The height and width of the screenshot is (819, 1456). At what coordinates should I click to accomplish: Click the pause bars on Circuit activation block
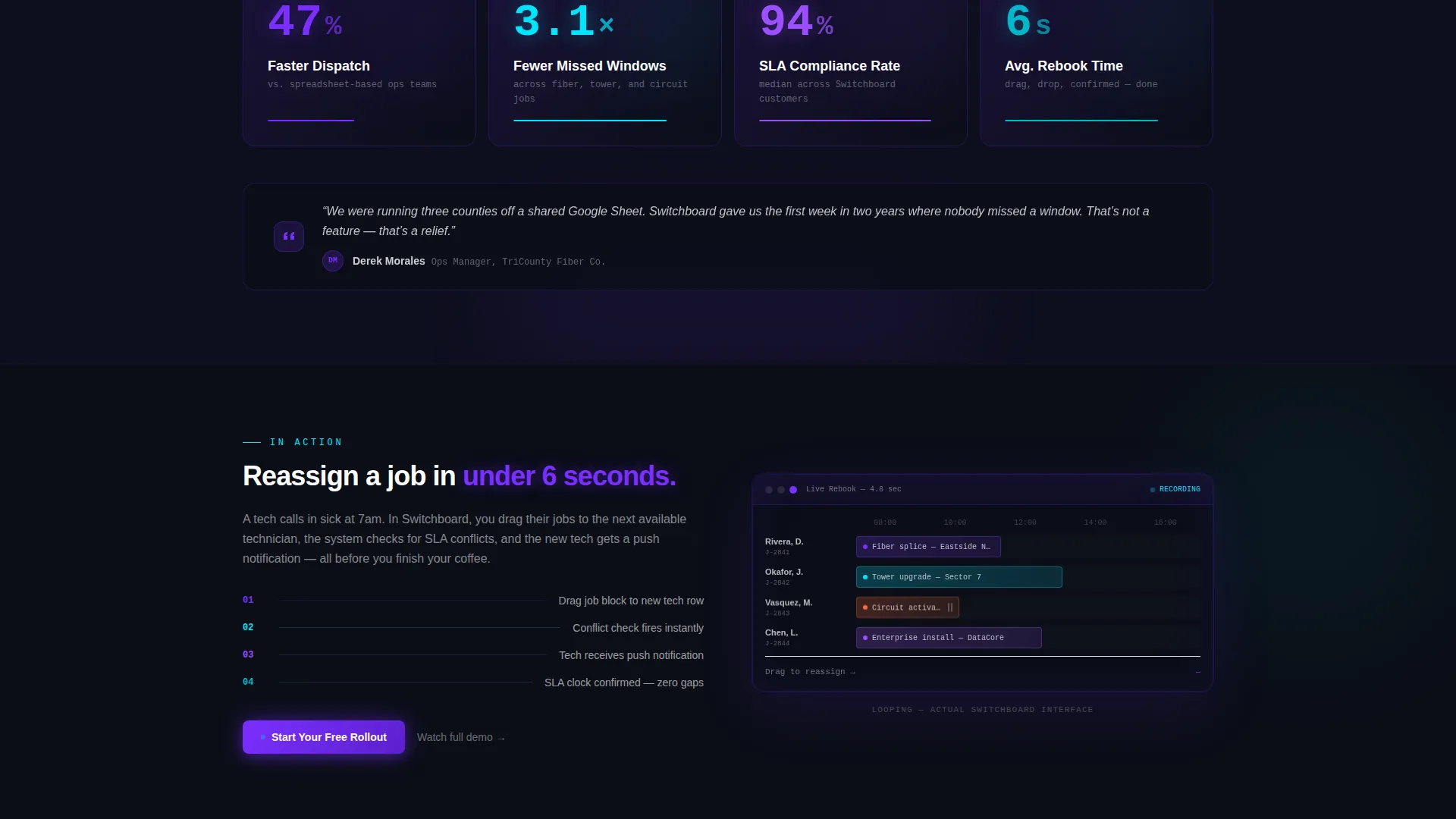coord(950,607)
